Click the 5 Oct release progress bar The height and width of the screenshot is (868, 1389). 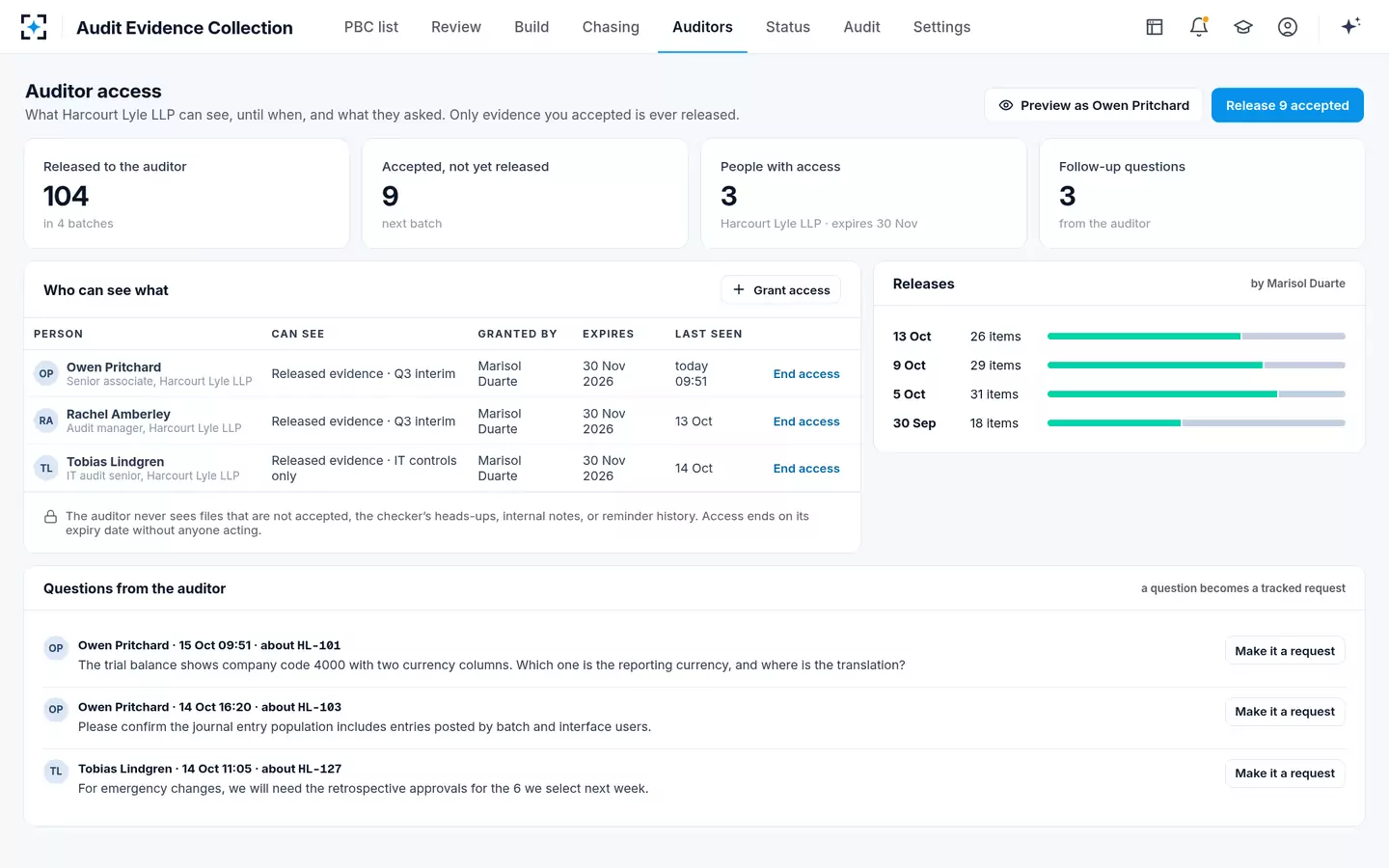(x=1196, y=394)
